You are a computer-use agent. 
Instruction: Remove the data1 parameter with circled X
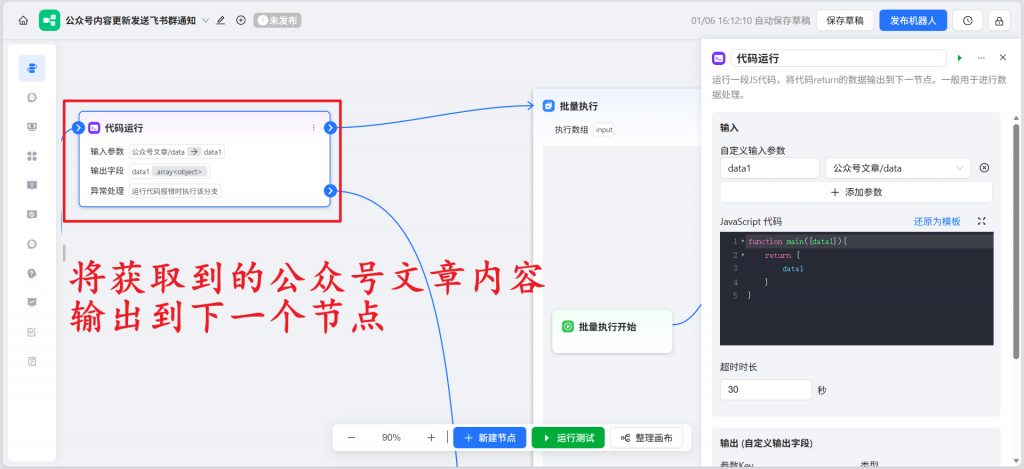tap(985, 168)
